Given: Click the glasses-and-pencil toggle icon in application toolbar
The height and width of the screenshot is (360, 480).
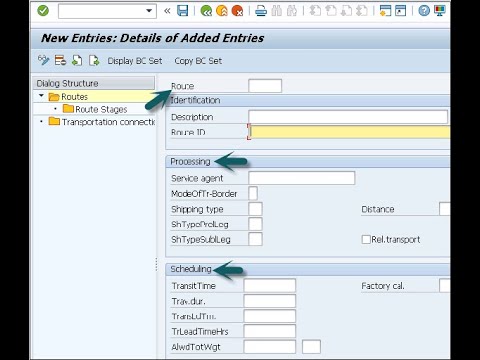Looking at the screenshot, I should (x=43, y=60).
